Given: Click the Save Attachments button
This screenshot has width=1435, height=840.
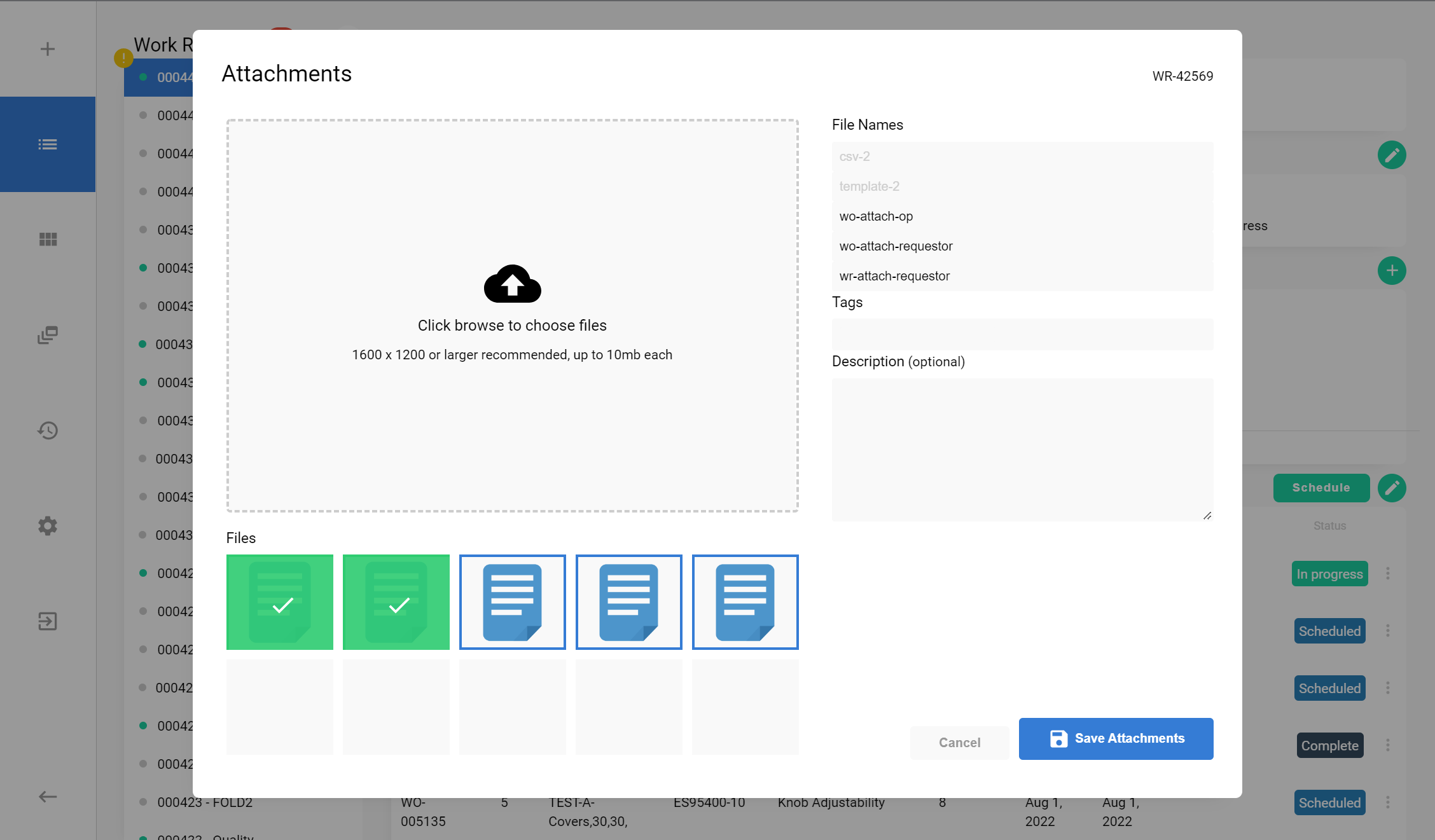Looking at the screenshot, I should [x=1115, y=738].
